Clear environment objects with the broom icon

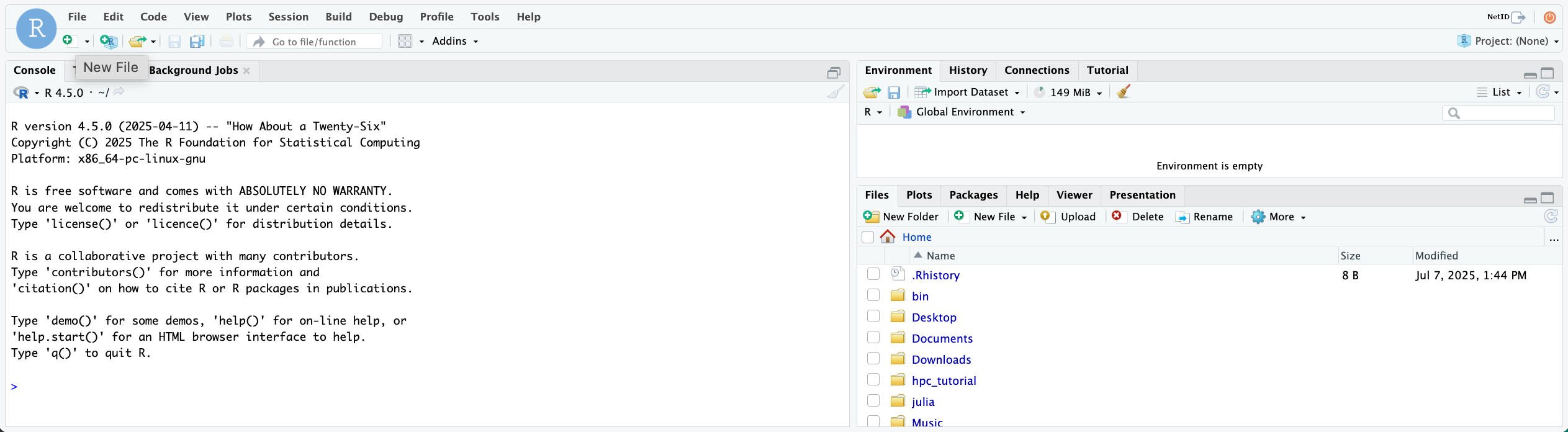coord(1123,92)
